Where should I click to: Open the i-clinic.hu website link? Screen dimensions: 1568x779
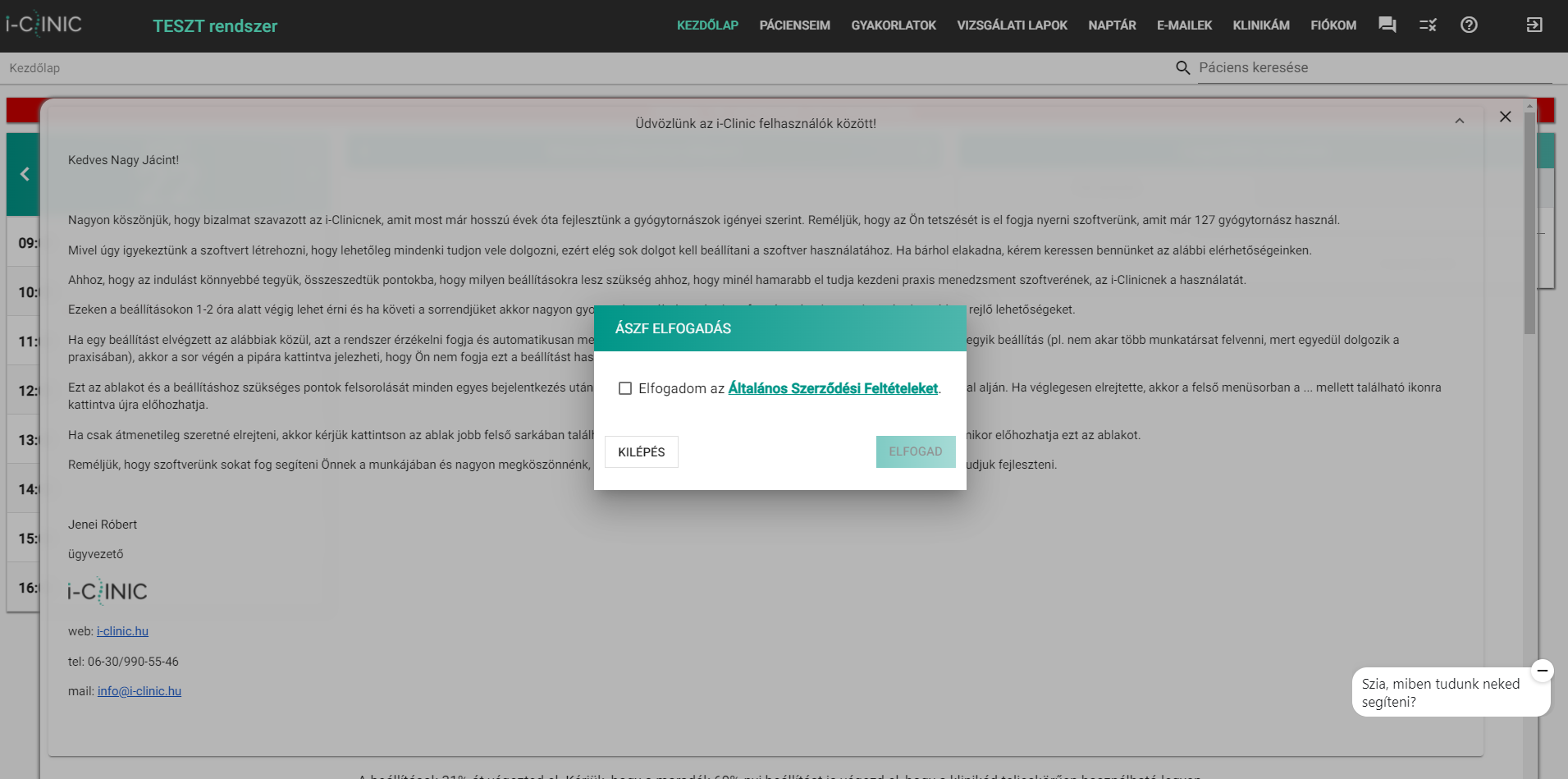(122, 631)
